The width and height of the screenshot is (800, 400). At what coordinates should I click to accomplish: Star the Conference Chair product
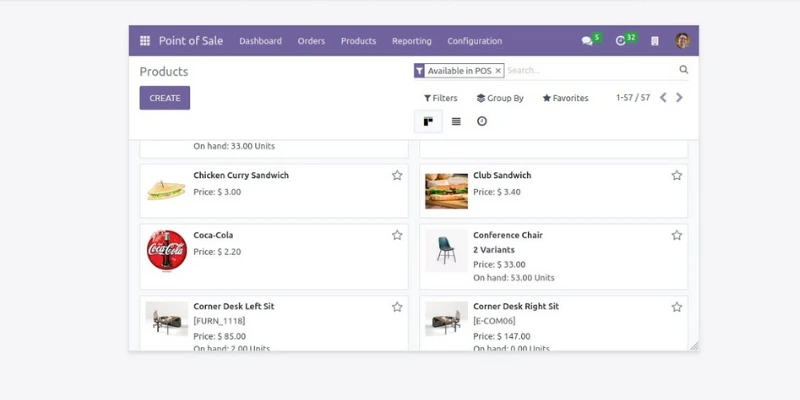(677, 235)
